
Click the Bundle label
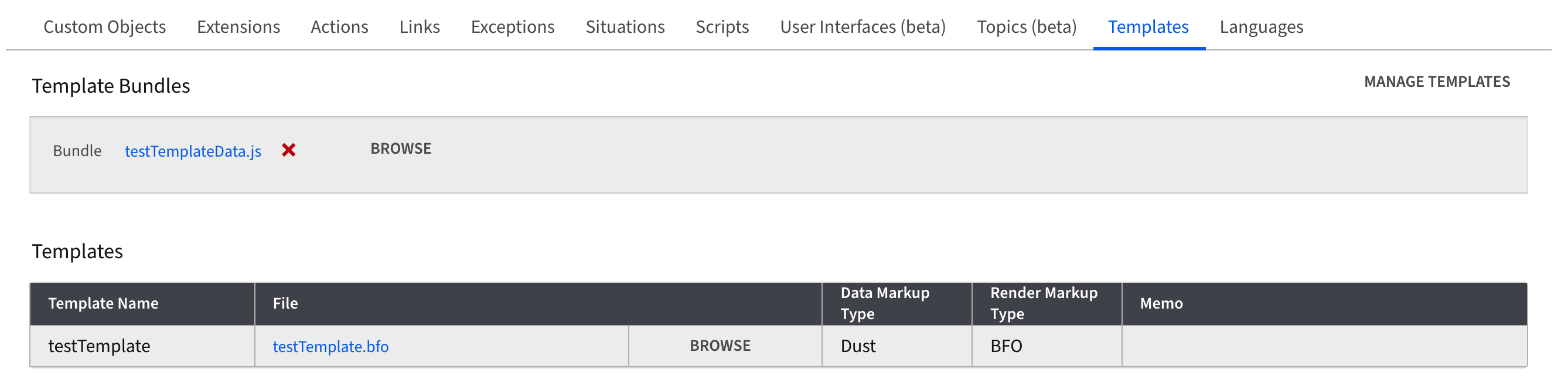point(77,151)
